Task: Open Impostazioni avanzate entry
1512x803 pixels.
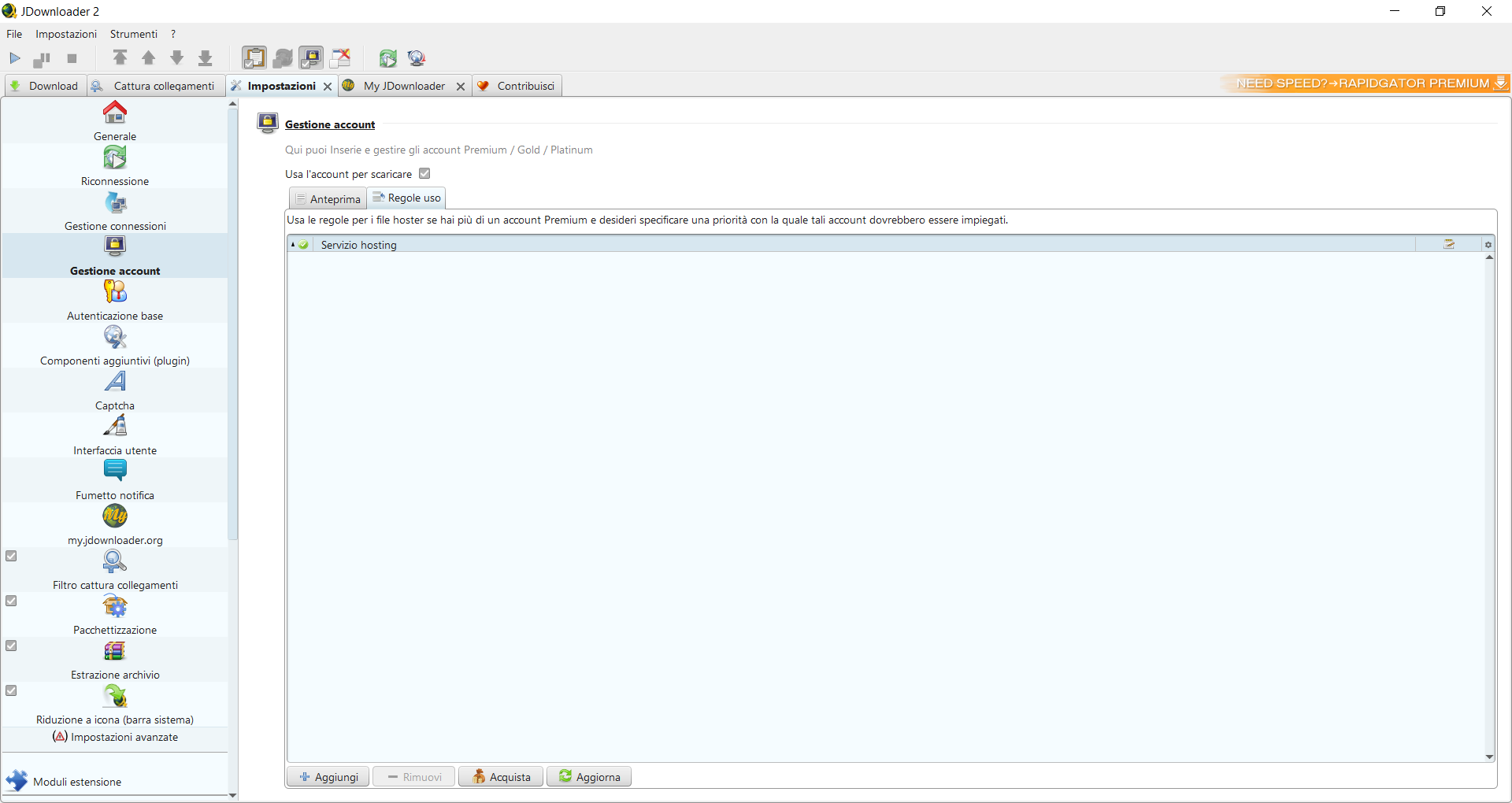Action: [115, 737]
